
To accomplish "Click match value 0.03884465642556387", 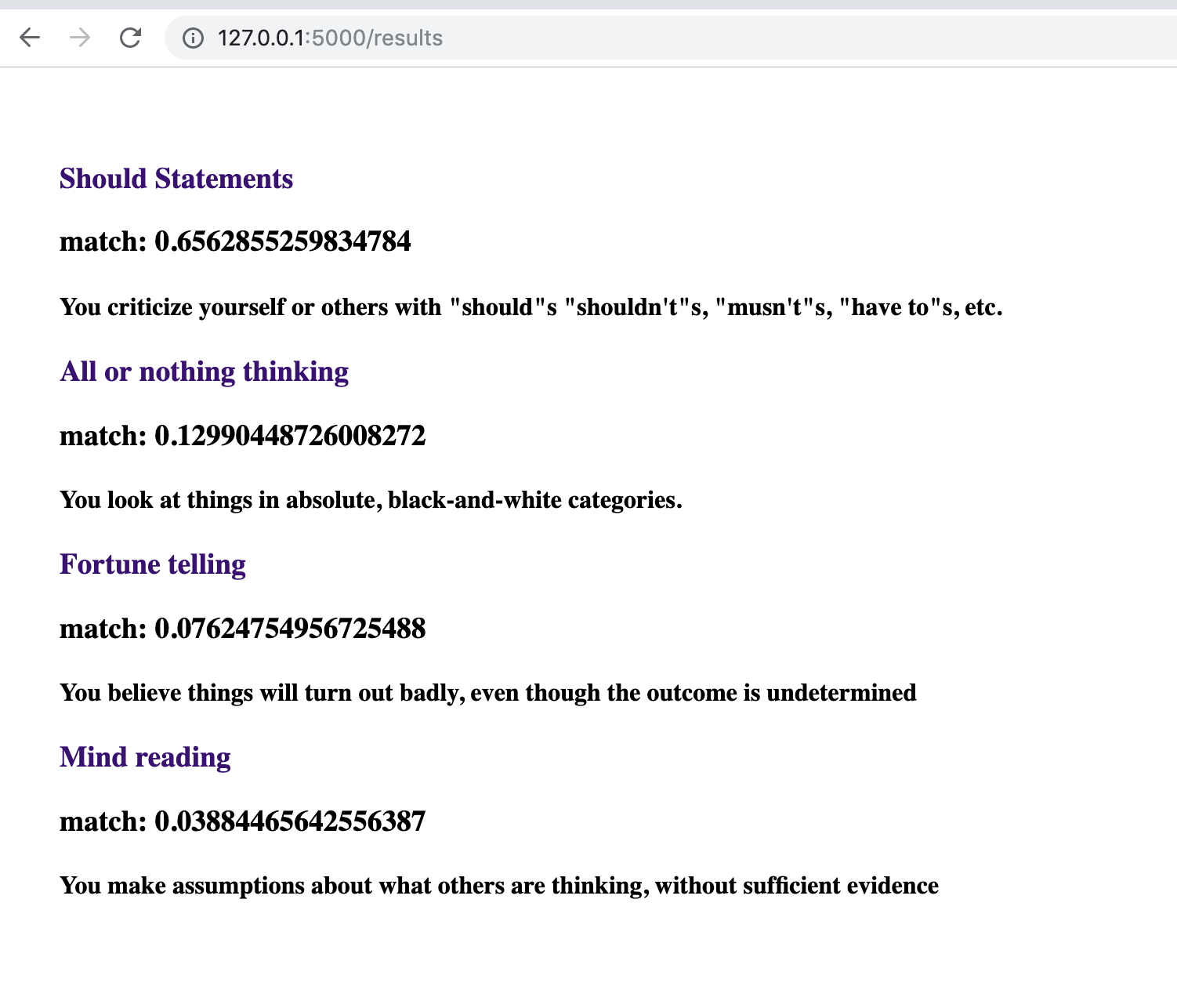I will (243, 821).
